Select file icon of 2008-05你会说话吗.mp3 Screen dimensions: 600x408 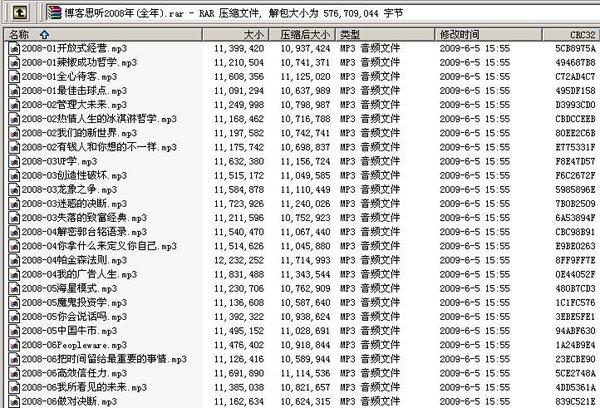click(x=14, y=317)
